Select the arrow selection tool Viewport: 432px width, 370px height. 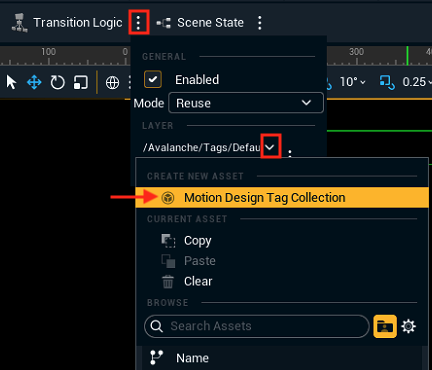(11, 82)
